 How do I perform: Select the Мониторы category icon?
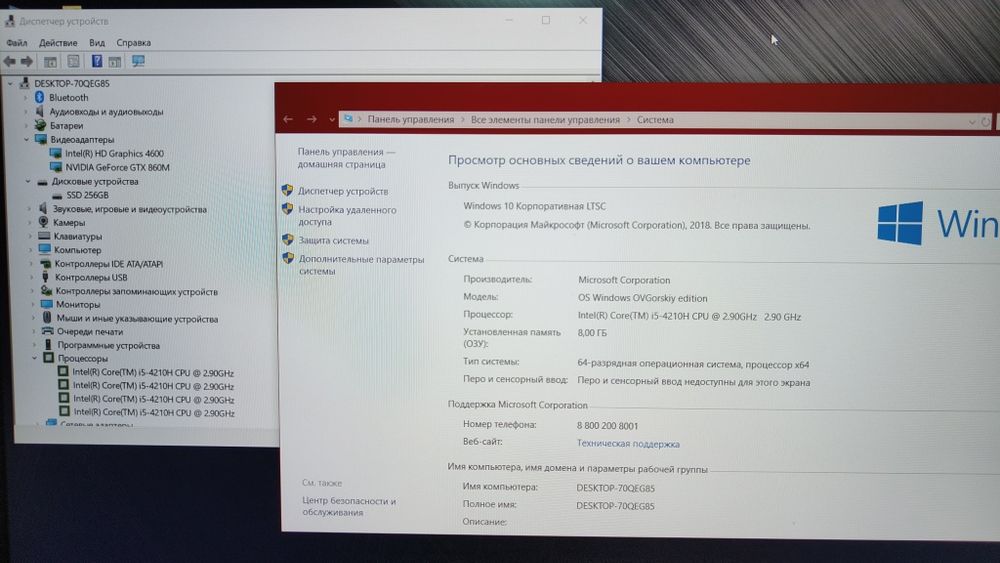pyautogui.click(x=47, y=305)
